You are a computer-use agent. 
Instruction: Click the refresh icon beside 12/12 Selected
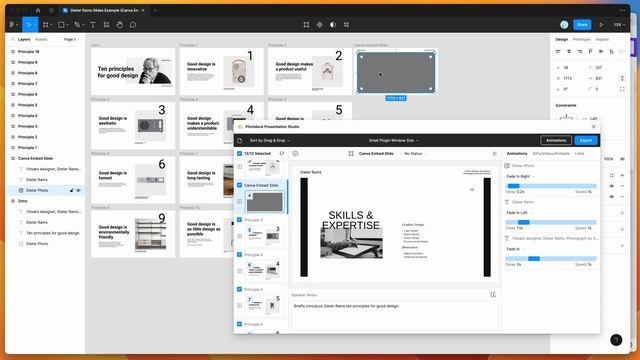(x=282, y=153)
